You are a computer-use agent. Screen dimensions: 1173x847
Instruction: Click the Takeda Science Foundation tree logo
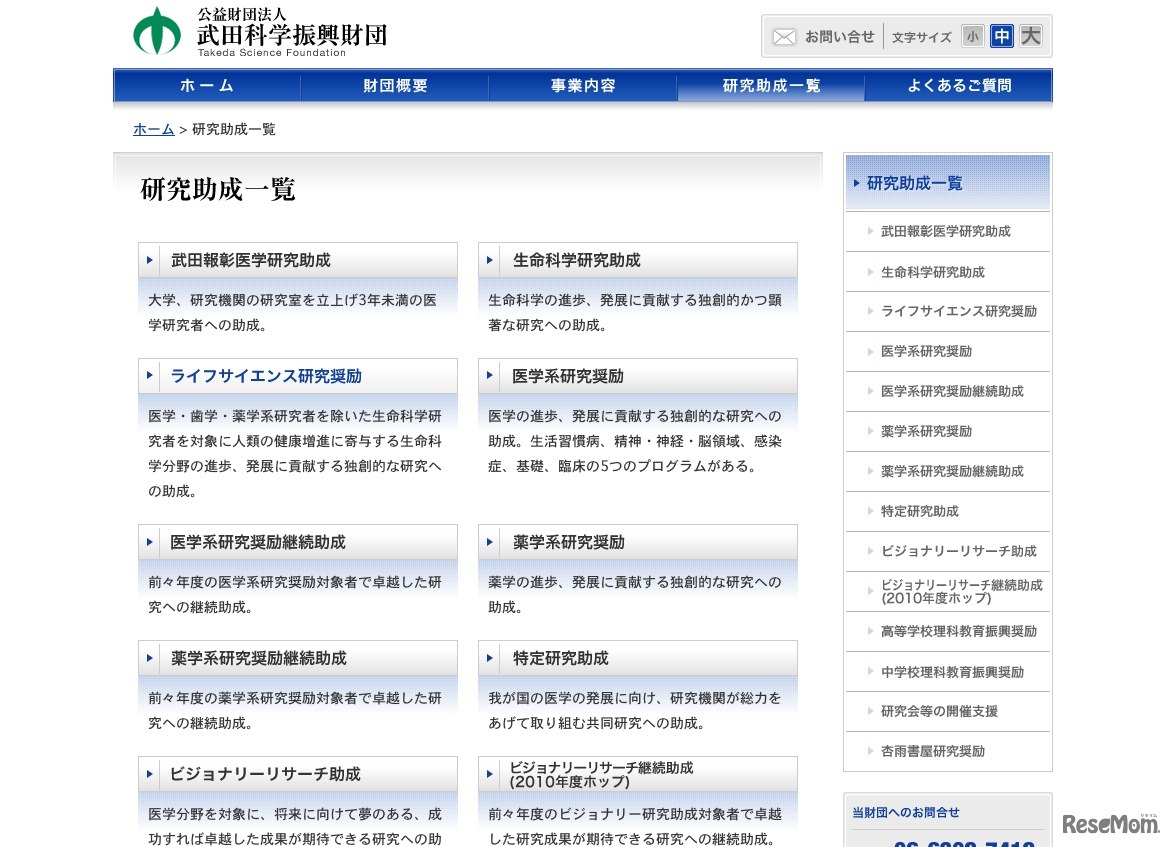(157, 30)
